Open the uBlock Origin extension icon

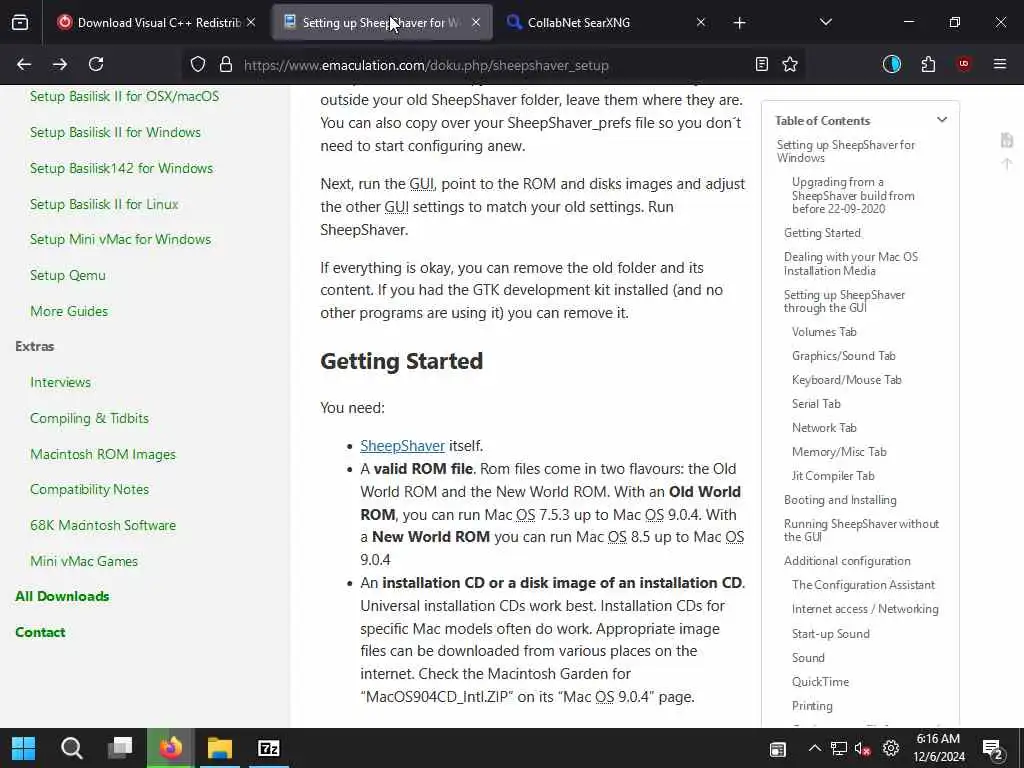coord(964,64)
